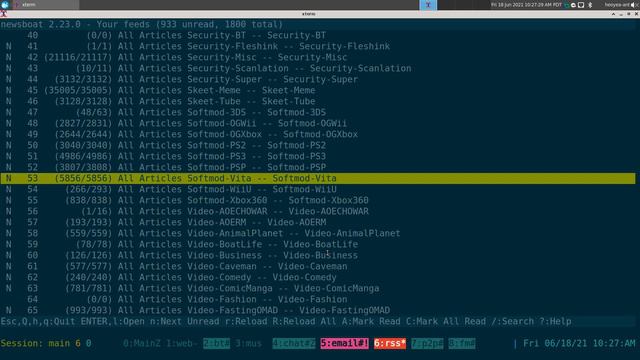Select feed row 44 Security-Super
Viewport: 640px width, 360px height.
(318, 80)
